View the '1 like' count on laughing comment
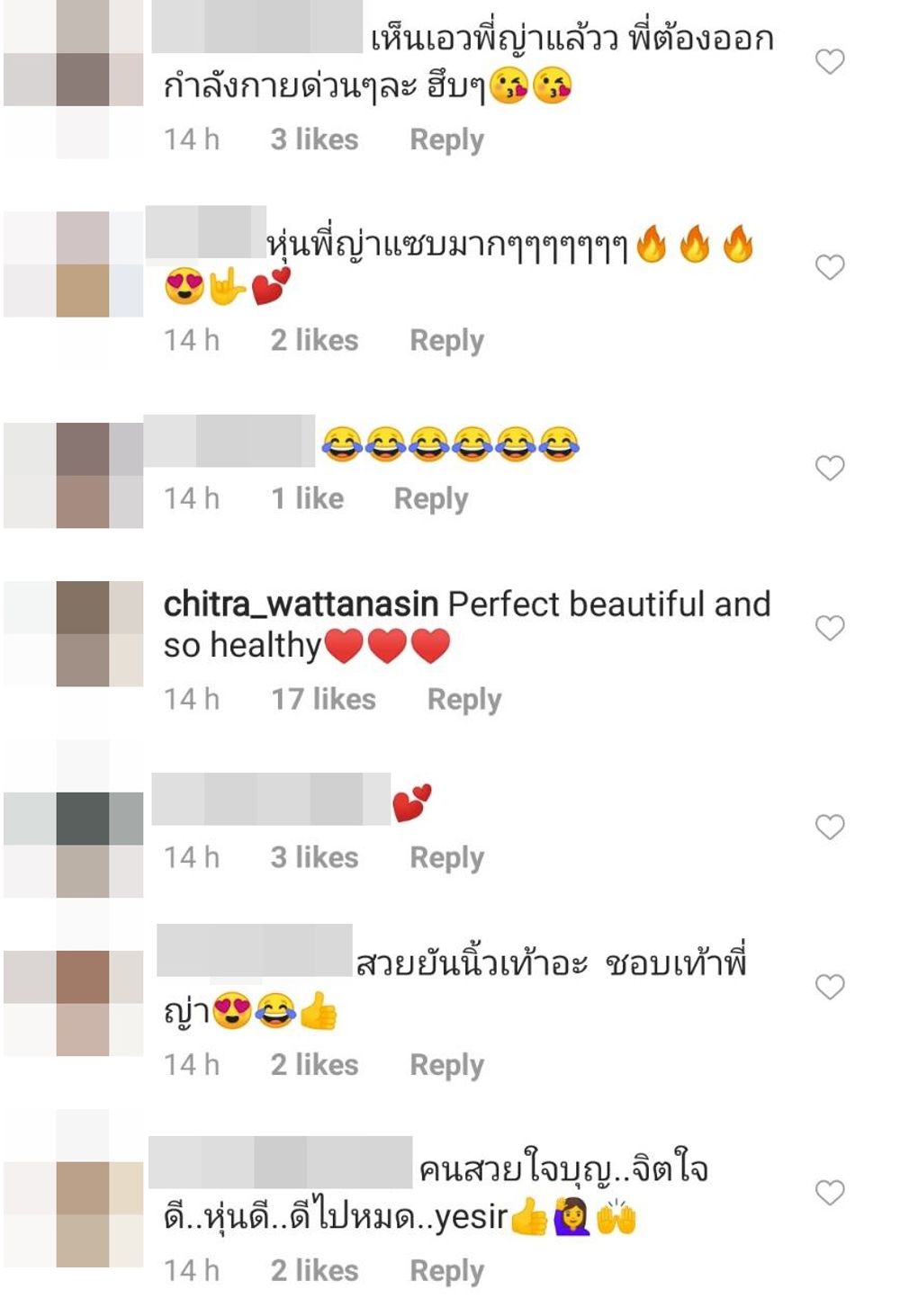The image size is (900, 1316). tap(307, 498)
